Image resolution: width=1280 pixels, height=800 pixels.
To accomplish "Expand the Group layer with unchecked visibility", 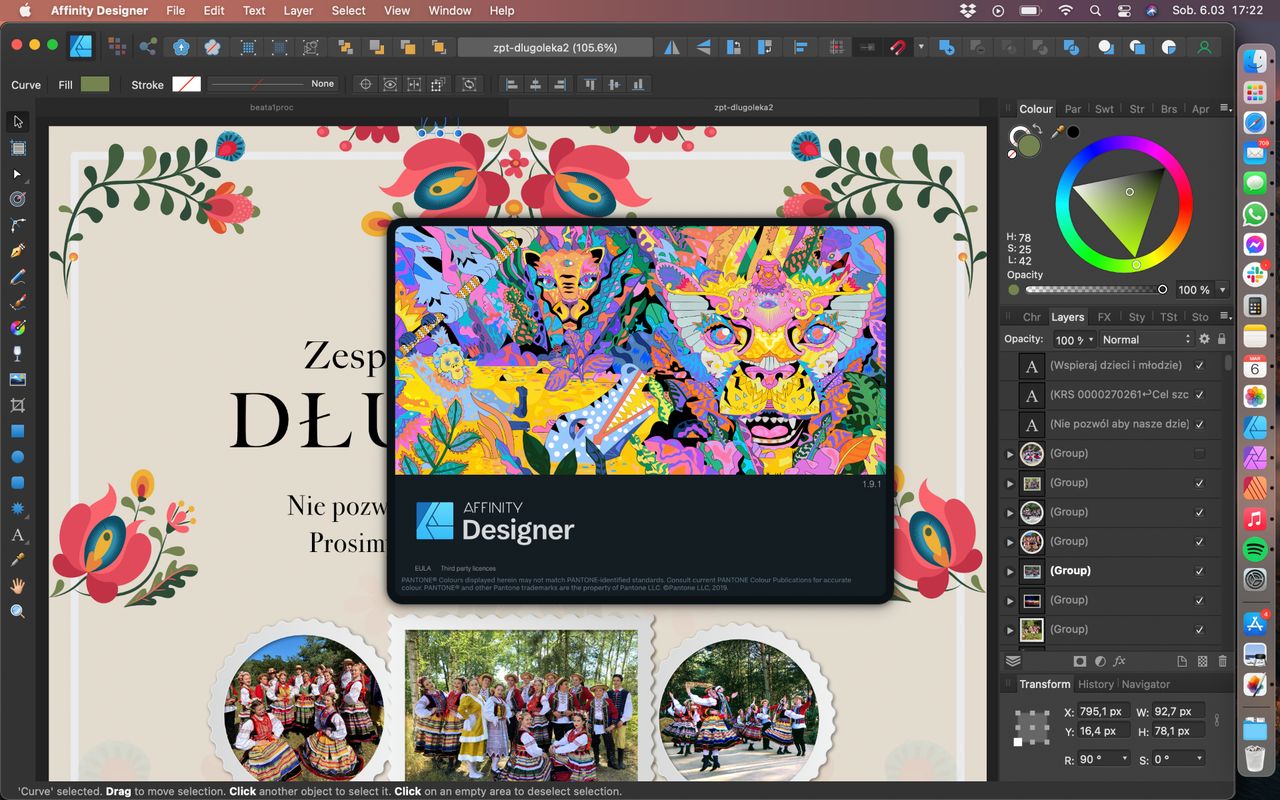I will pos(1009,454).
